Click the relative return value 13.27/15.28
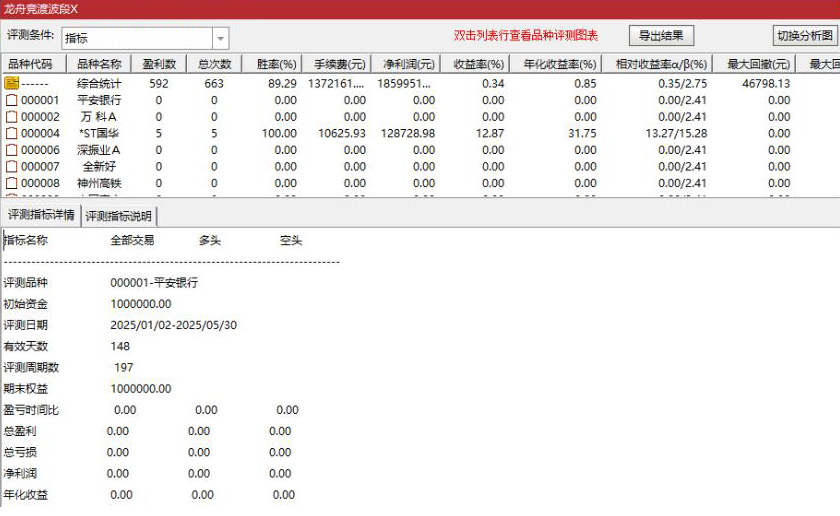This screenshot has width=840, height=516. 676,133
